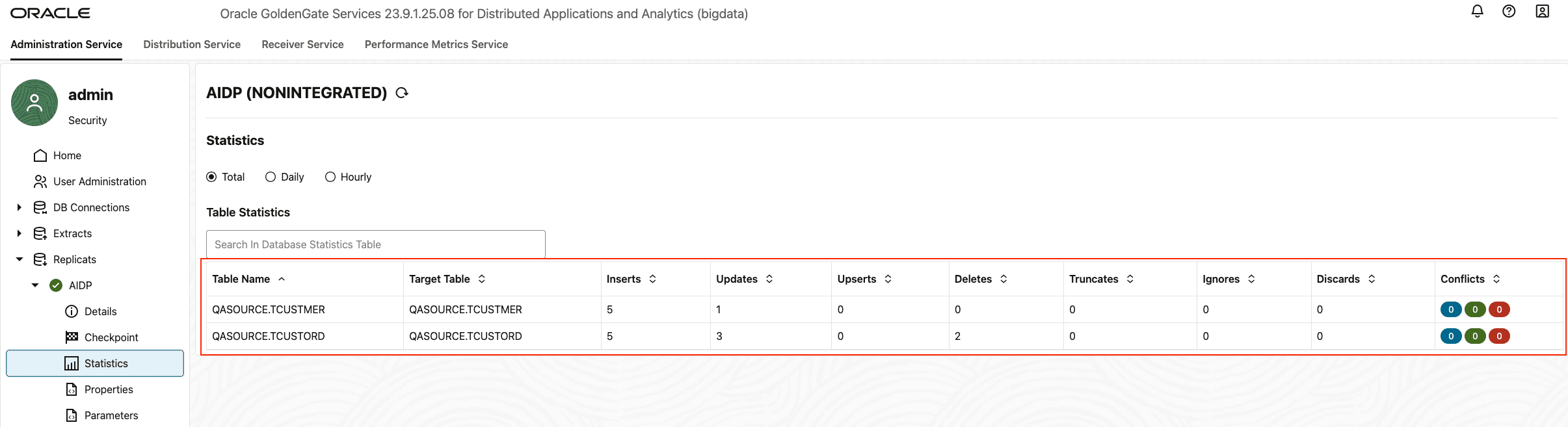This screenshot has height=427, width=1568.
Task: Expand the DB Connections tree node
Action: pyautogui.click(x=20, y=207)
